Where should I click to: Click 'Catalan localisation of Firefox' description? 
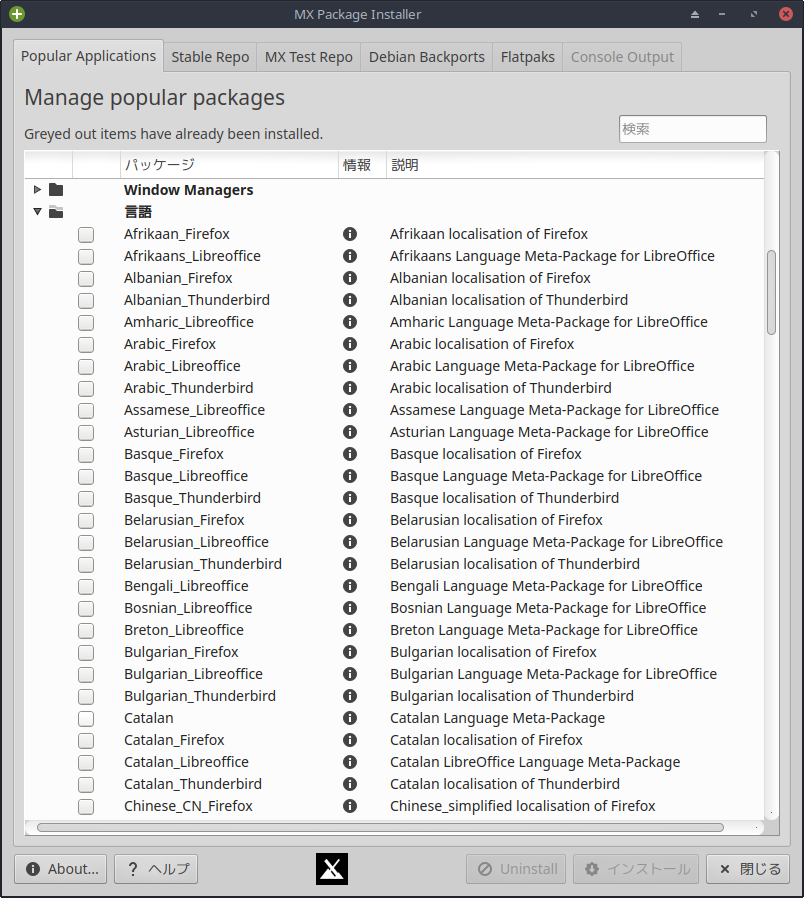[486, 740]
